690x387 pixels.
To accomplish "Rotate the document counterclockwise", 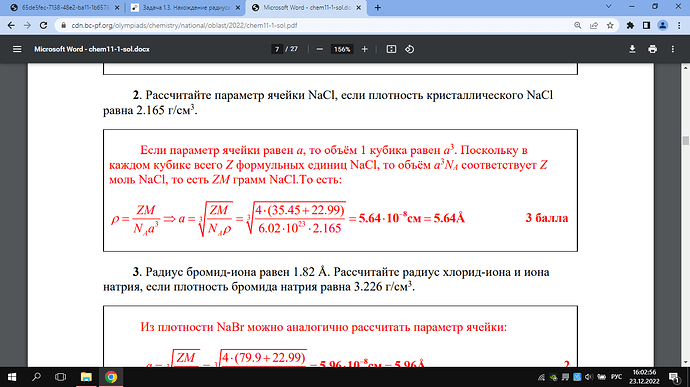I will point(410,49).
